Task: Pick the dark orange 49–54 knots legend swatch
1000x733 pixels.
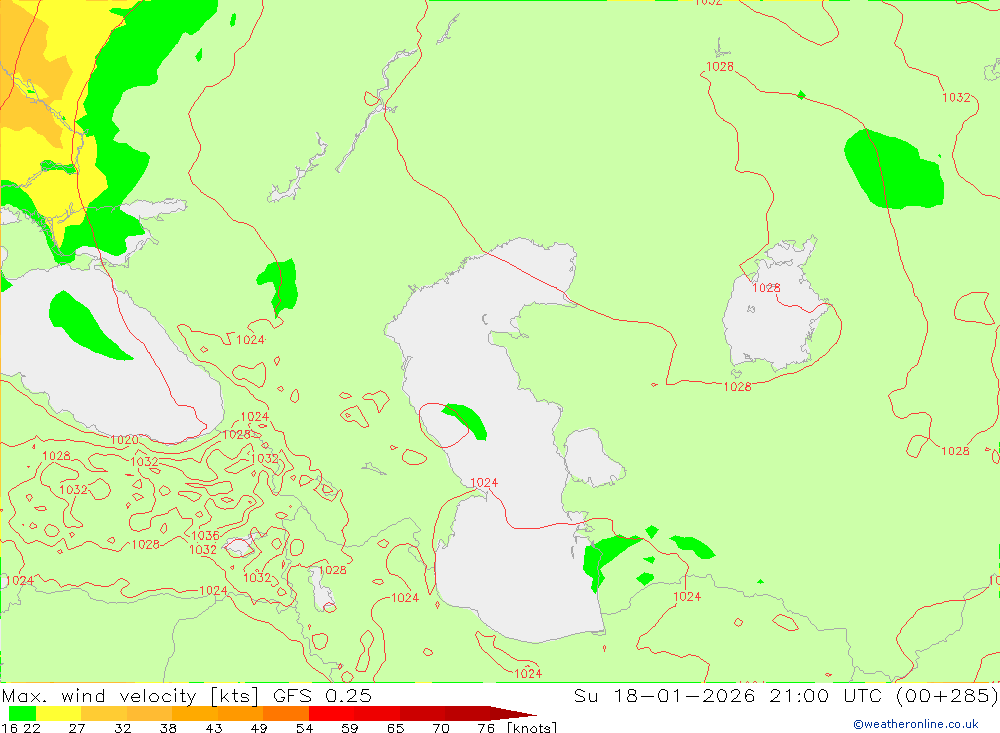Action: click(x=286, y=713)
